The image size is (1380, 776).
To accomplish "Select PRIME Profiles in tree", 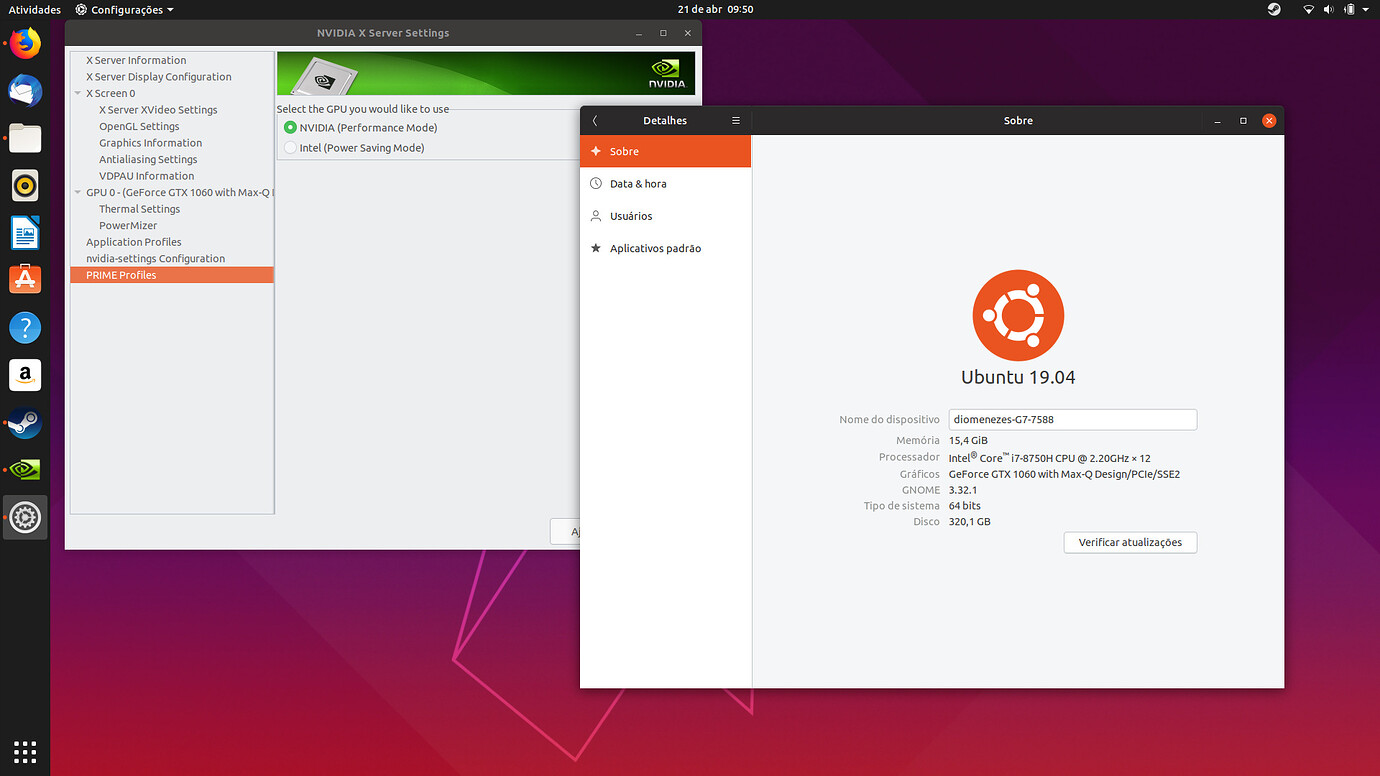I will coord(172,275).
